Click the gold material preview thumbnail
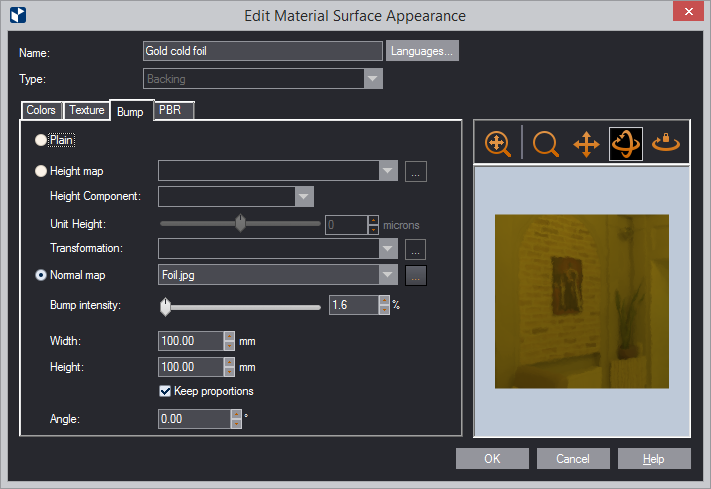 (582, 301)
